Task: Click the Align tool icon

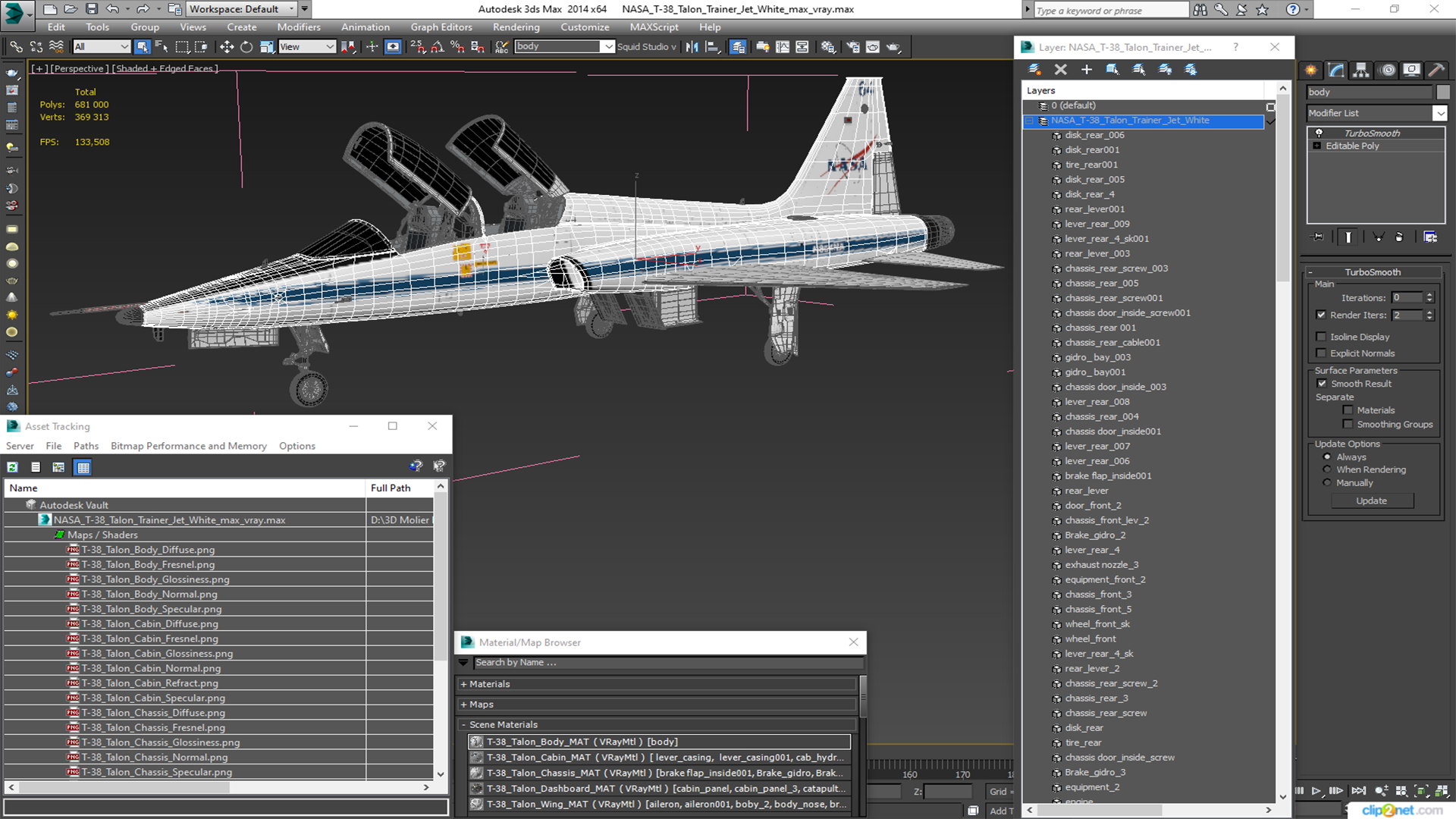Action: (x=712, y=47)
